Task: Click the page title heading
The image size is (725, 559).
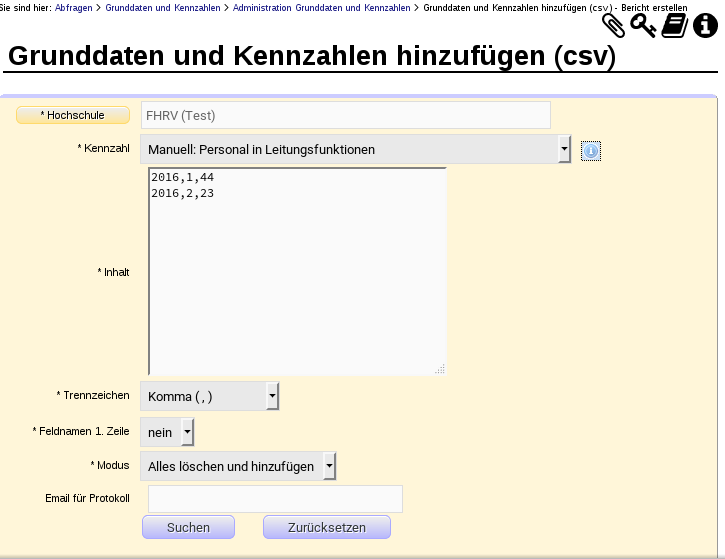Action: tap(311, 57)
